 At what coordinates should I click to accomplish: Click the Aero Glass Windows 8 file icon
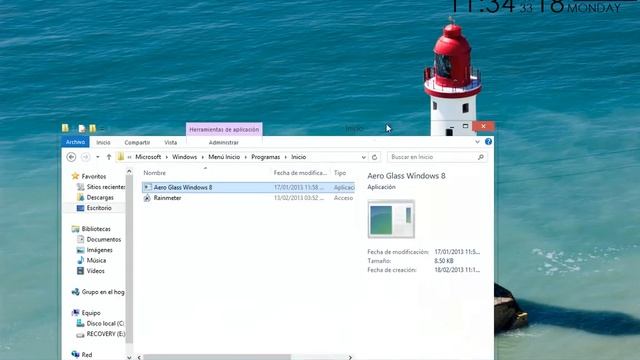[147, 187]
